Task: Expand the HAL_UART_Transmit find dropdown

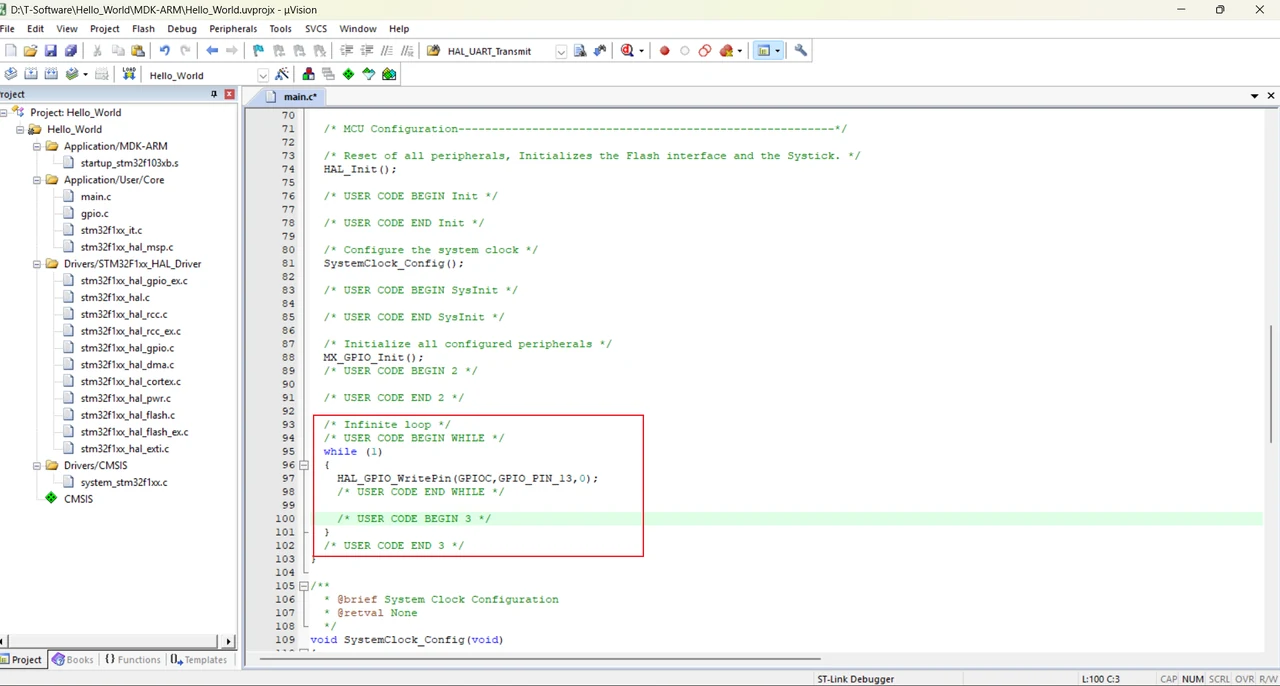Action: tap(561, 51)
